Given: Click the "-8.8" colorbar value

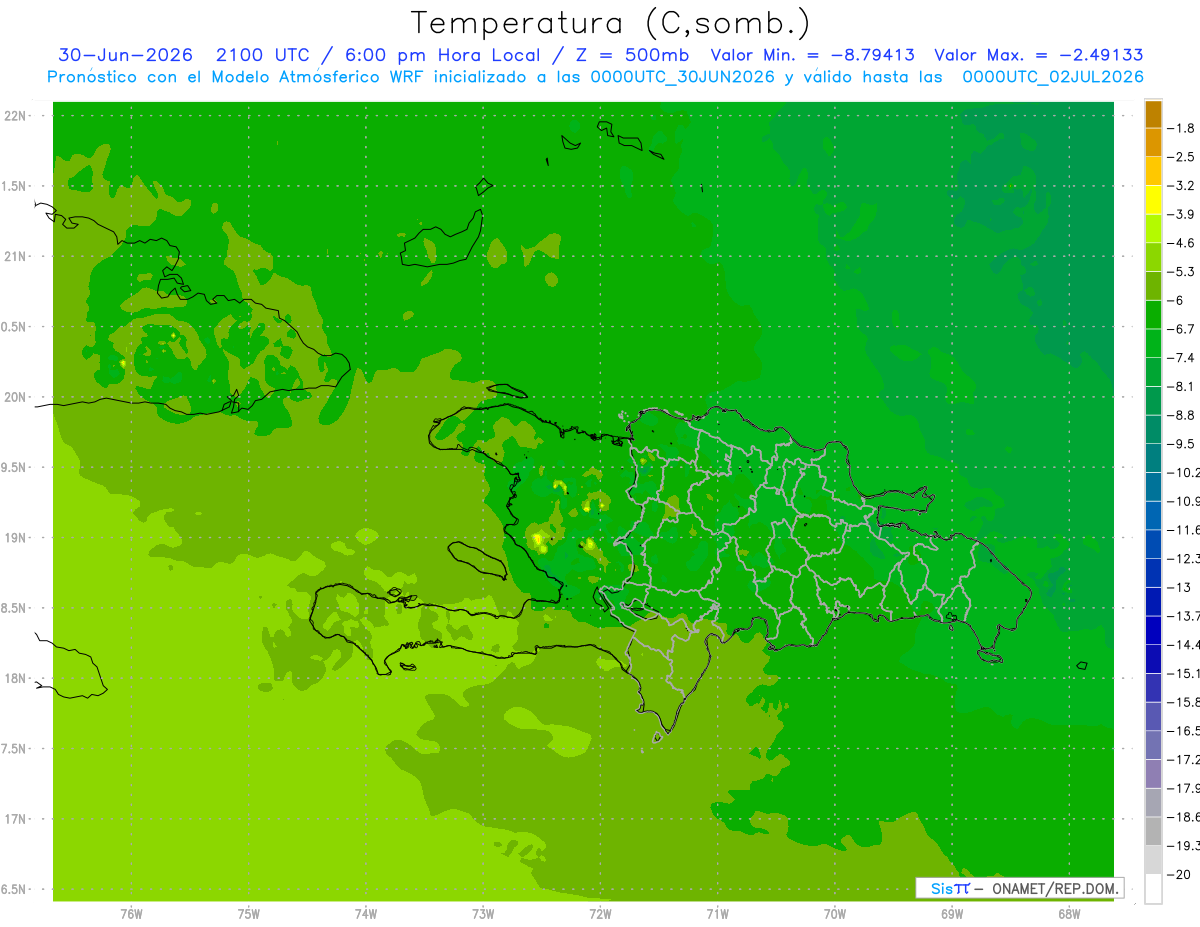Looking at the screenshot, I should pyautogui.click(x=1181, y=415).
